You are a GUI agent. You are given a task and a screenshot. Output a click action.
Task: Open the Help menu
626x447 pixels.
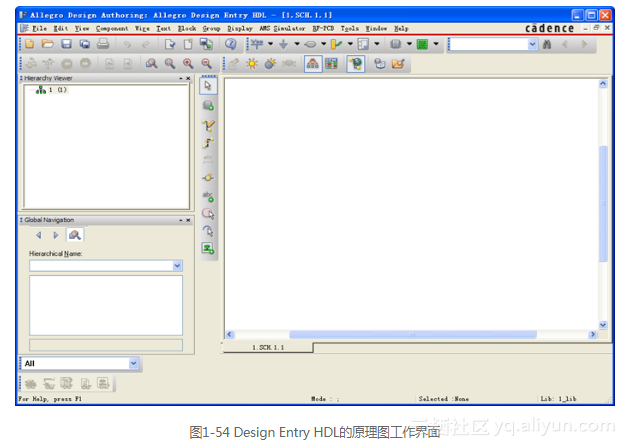coord(401,28)
